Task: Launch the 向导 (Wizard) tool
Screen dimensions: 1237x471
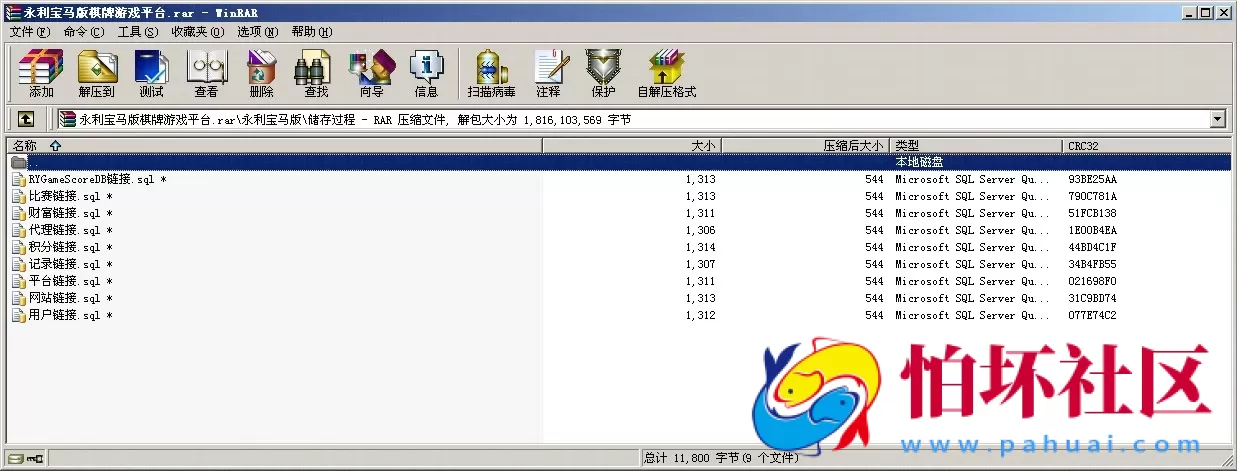Action: pos(371,73)
